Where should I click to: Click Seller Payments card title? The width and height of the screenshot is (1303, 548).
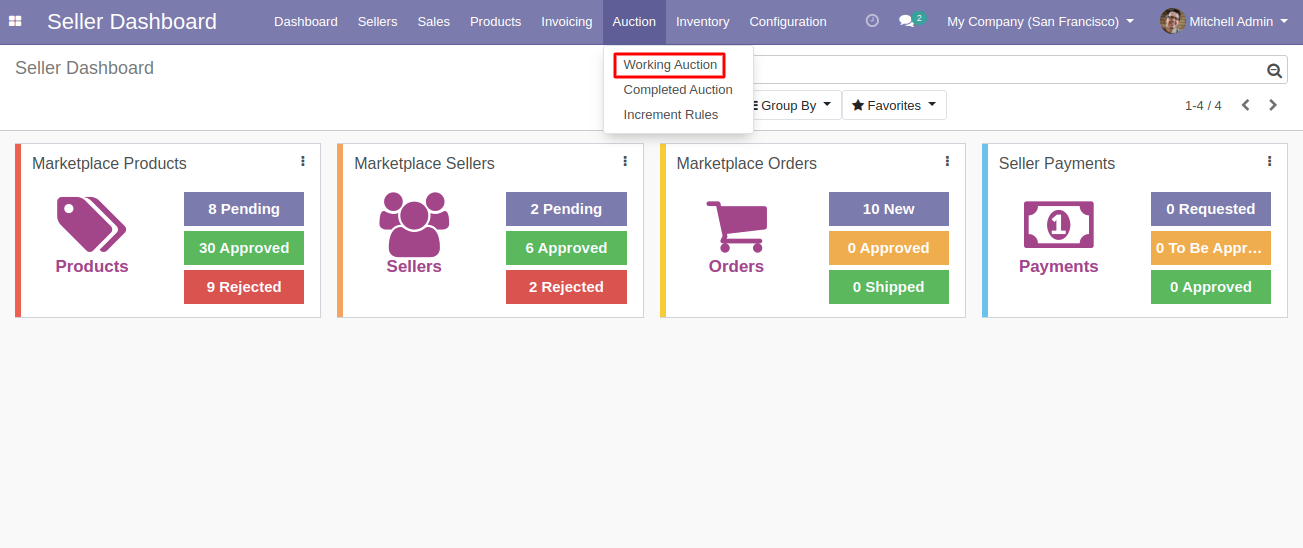pyautogui.click(x=1057, y=163)
